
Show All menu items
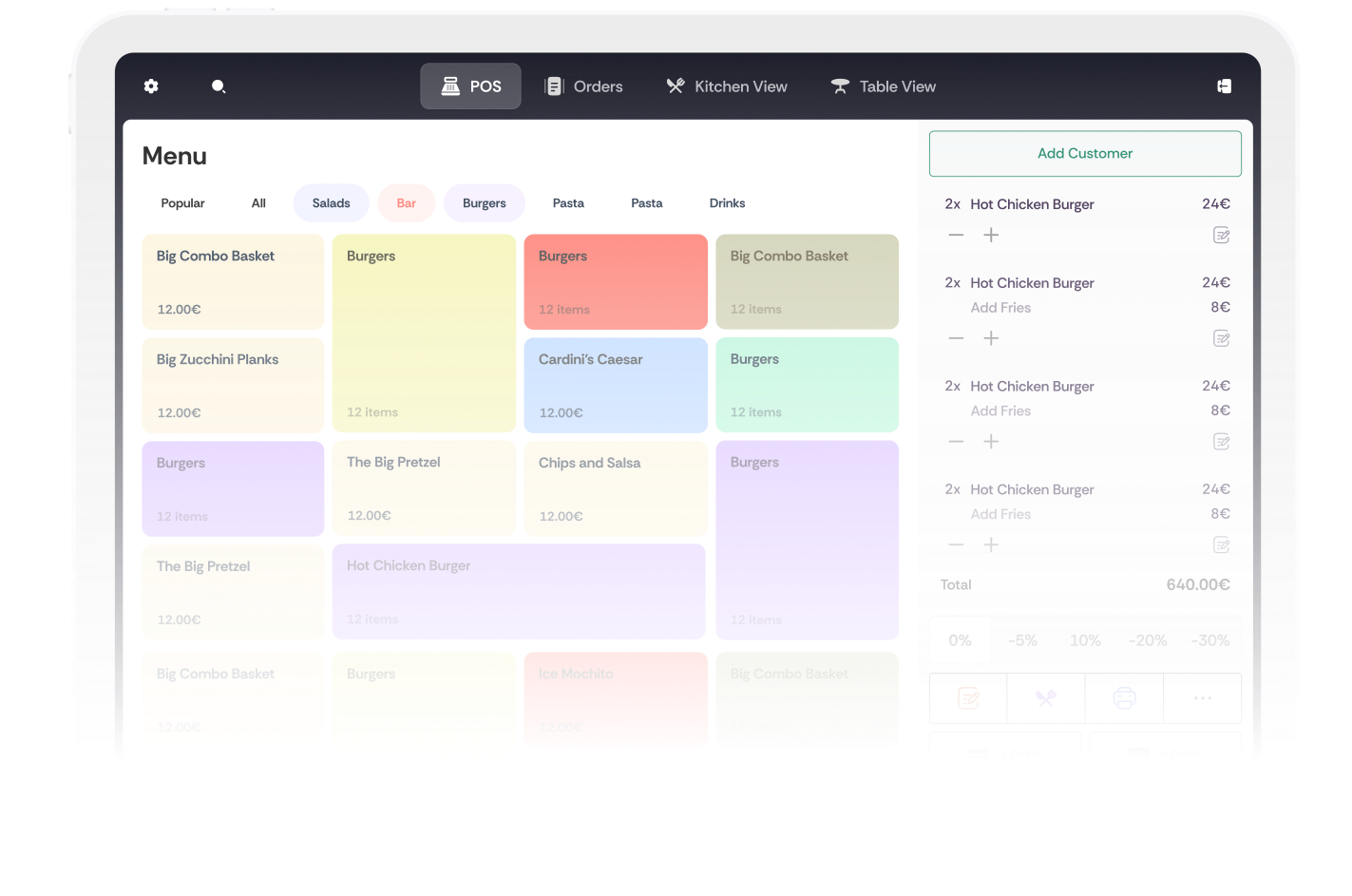tap(258, 203)
